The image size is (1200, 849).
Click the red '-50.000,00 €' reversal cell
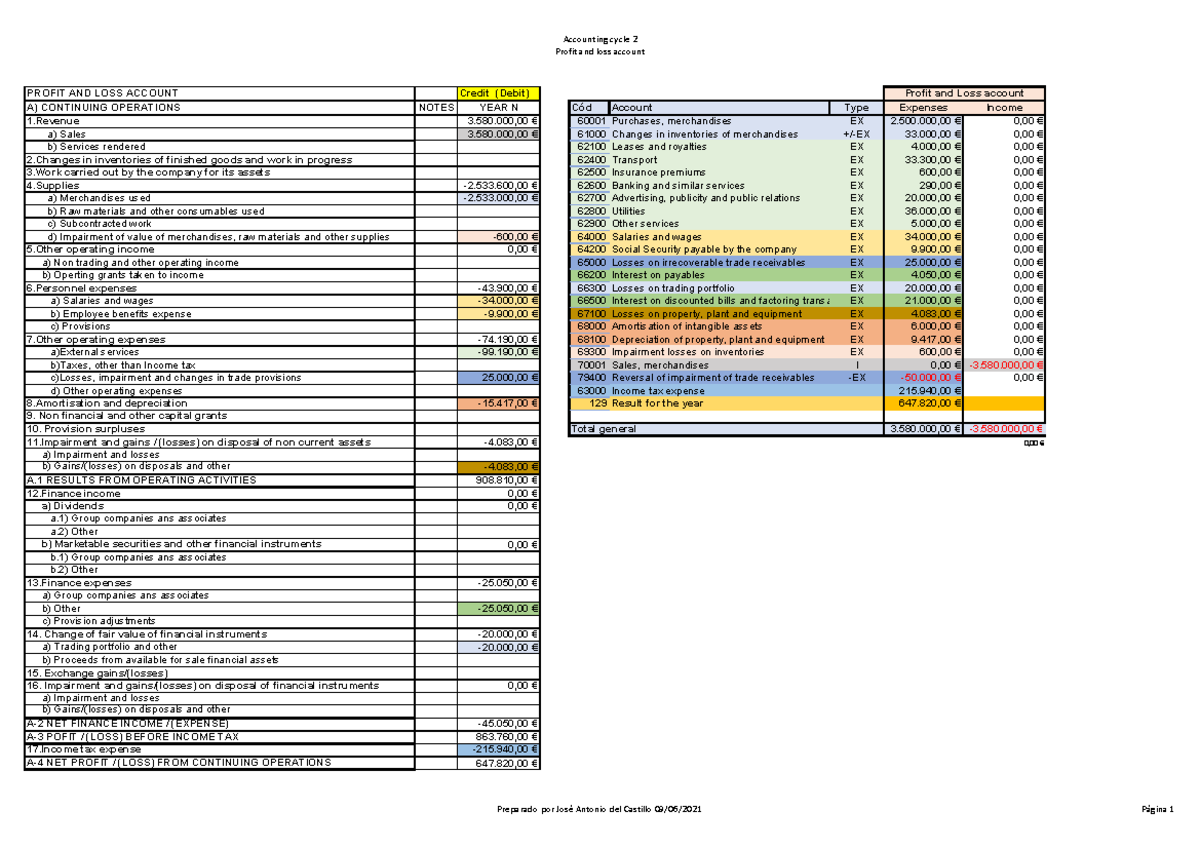[x=924, y=377]
